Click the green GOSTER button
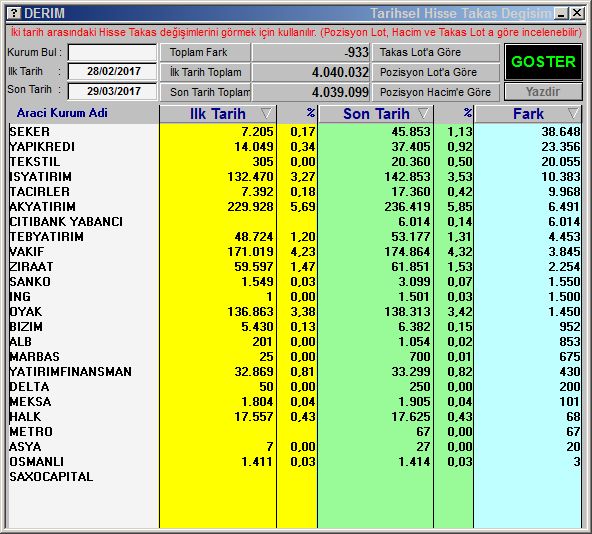 (x=543, y=62)
